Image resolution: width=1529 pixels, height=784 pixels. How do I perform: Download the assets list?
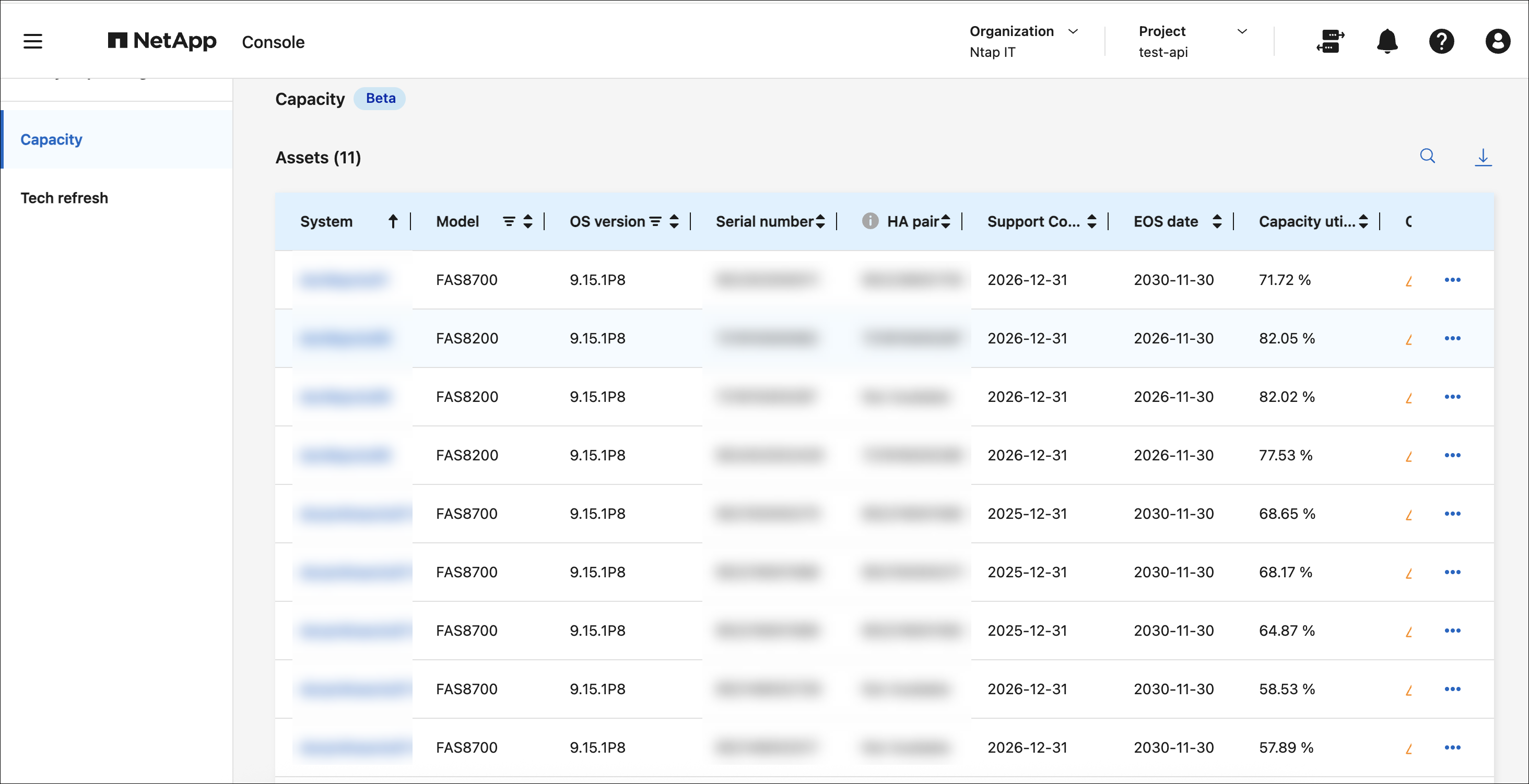[x=1483, y=157]
